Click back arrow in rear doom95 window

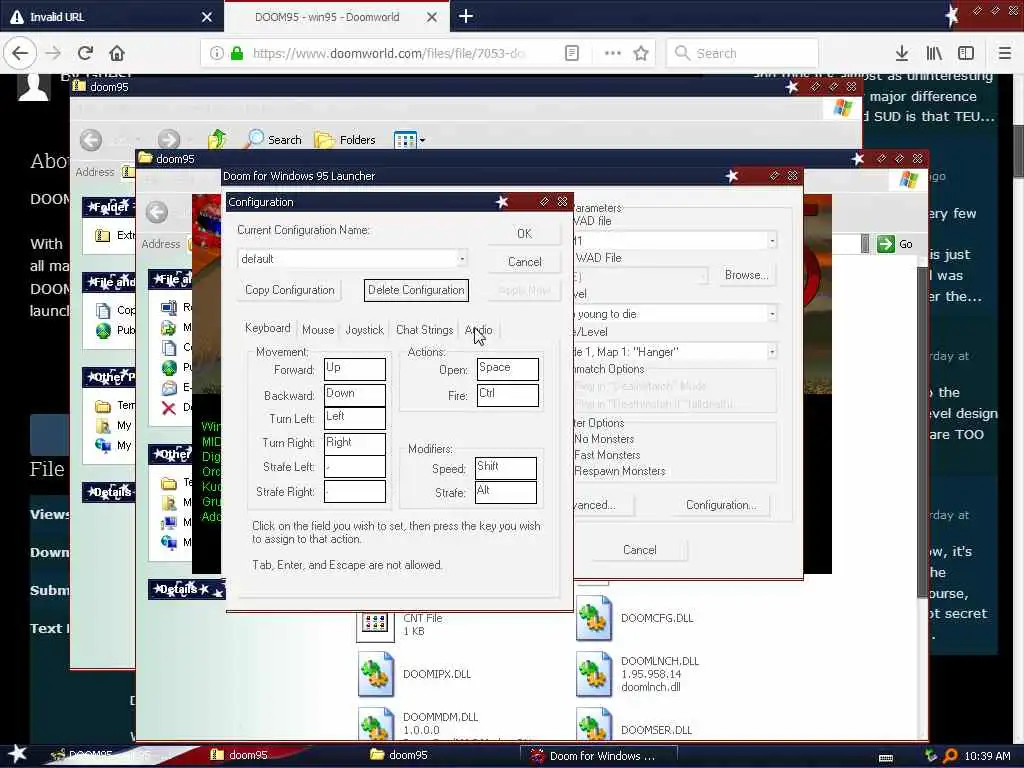pos(91,139)
